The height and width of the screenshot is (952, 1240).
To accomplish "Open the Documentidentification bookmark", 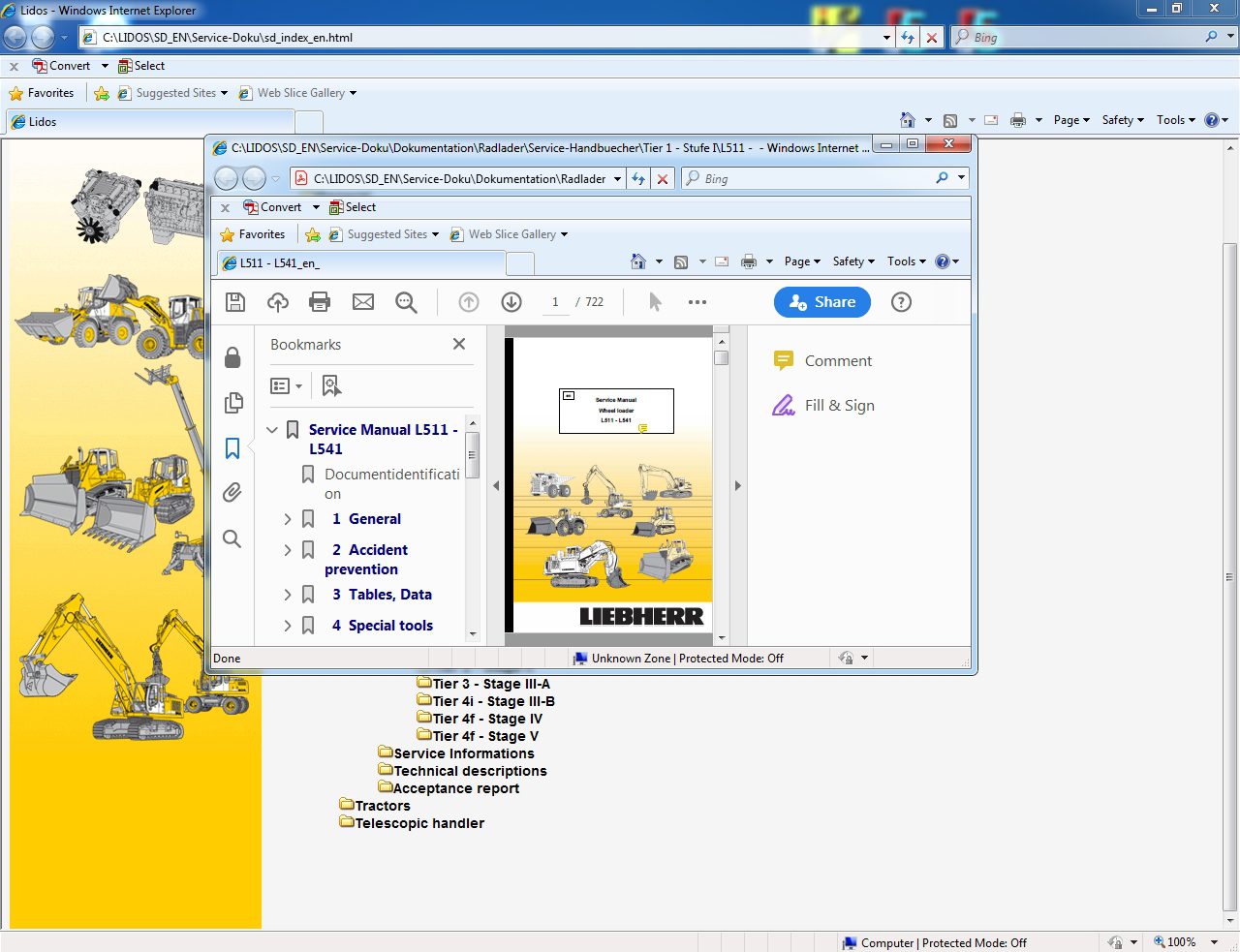I will 392,484.
